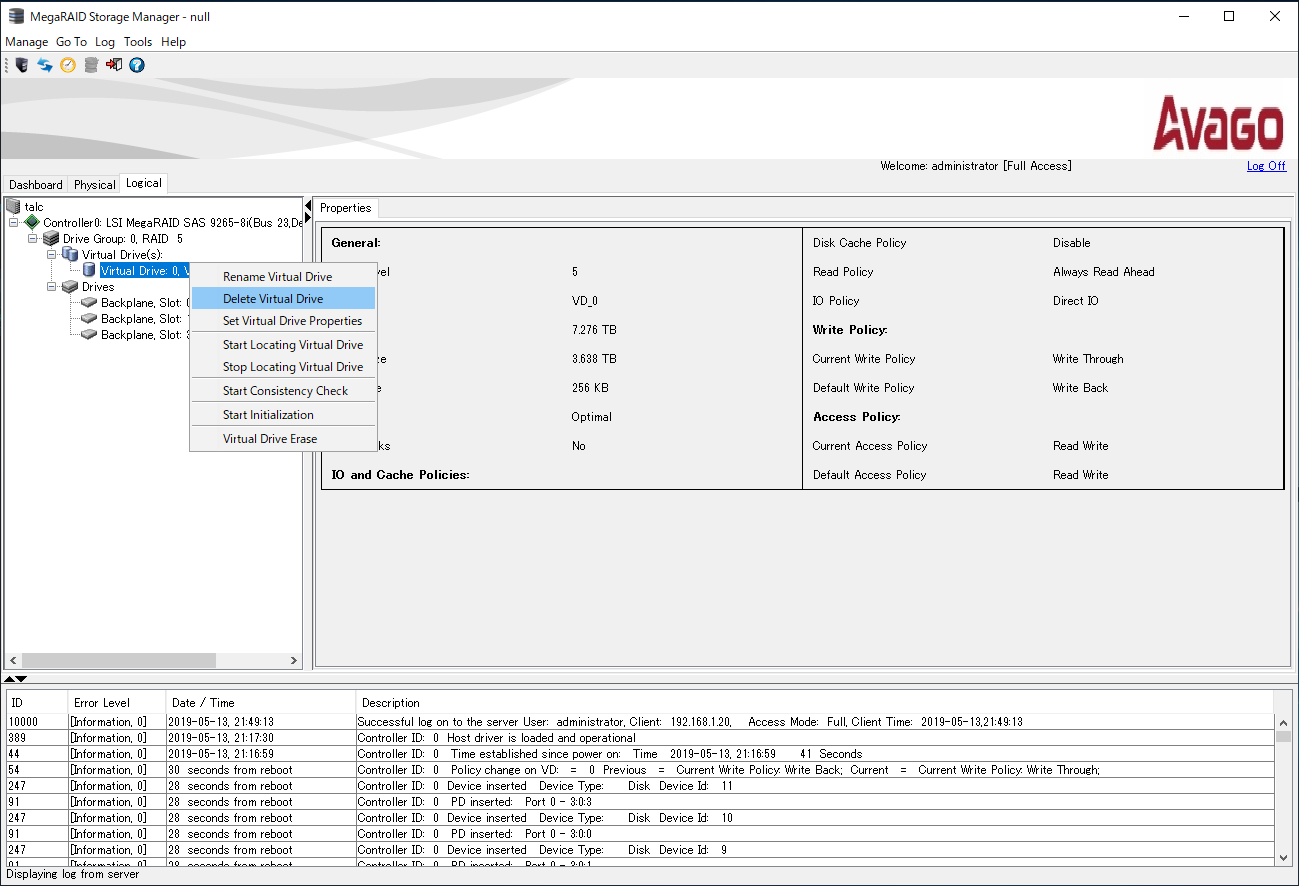The width and height of the screenshot is (1299, 886).
Task: Switch to the Physical tab
Action: click(x=95, y=184)
